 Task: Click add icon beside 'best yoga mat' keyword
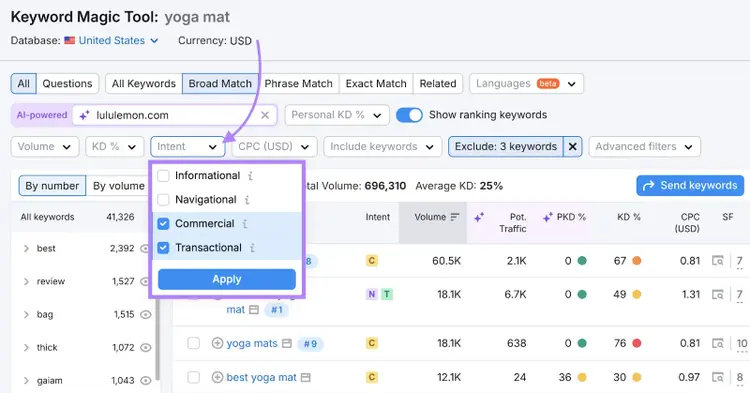click(x=217, y=377)
